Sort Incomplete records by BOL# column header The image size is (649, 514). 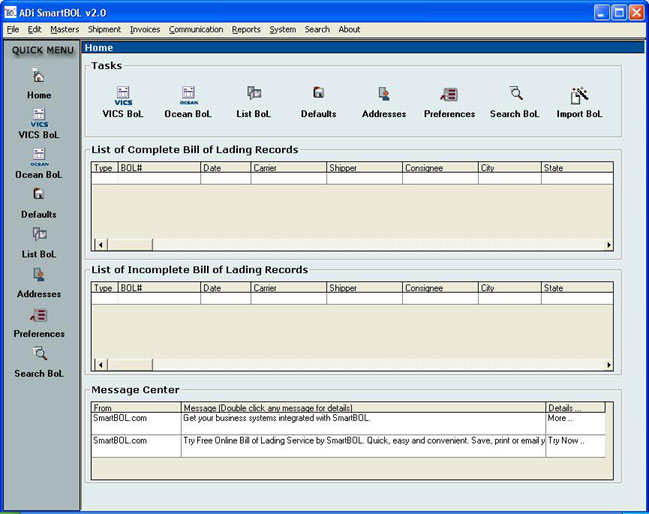click(x=159, y=288)
